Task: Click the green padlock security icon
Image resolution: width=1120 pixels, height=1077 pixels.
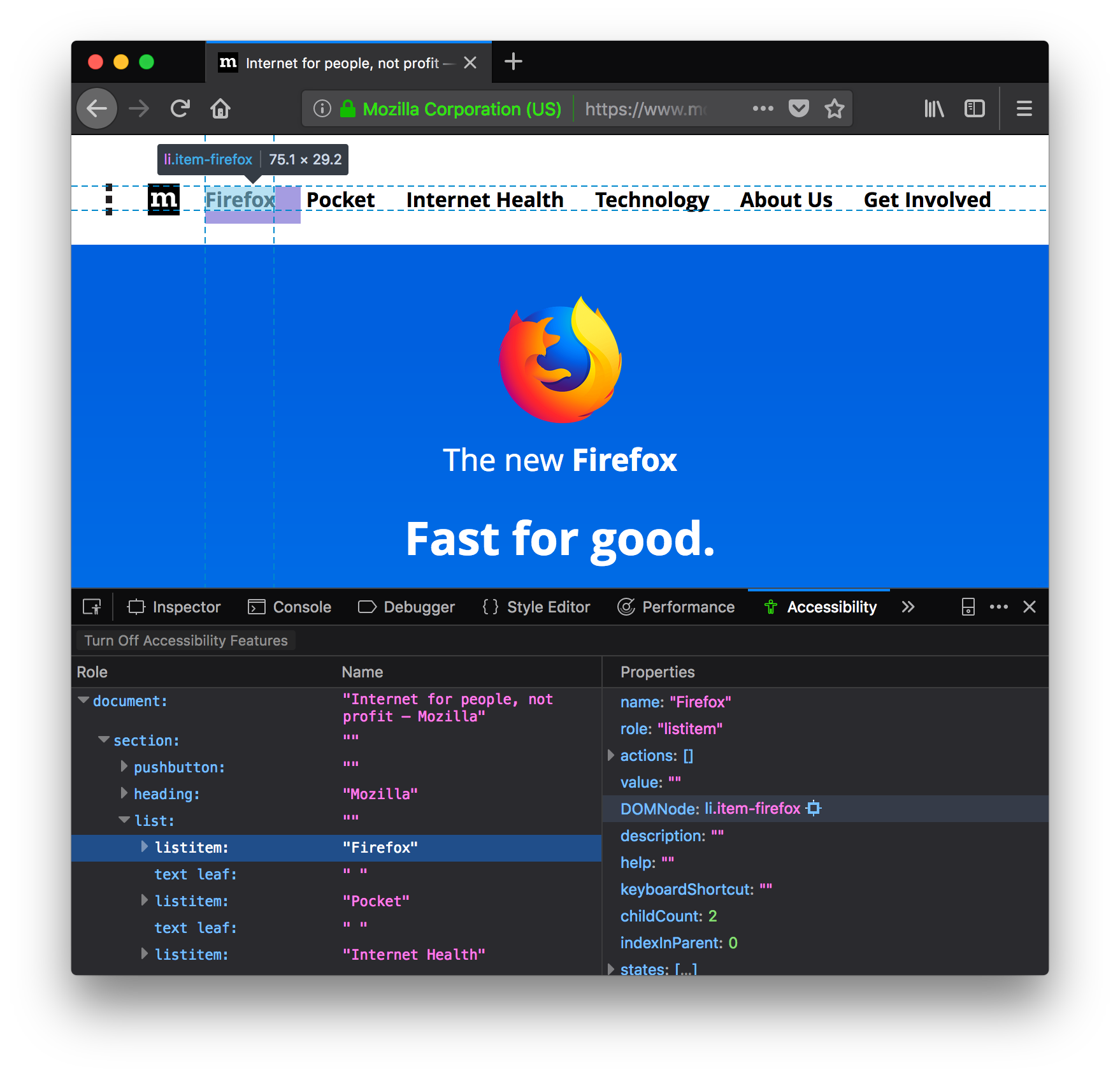Action: point(348,109)
